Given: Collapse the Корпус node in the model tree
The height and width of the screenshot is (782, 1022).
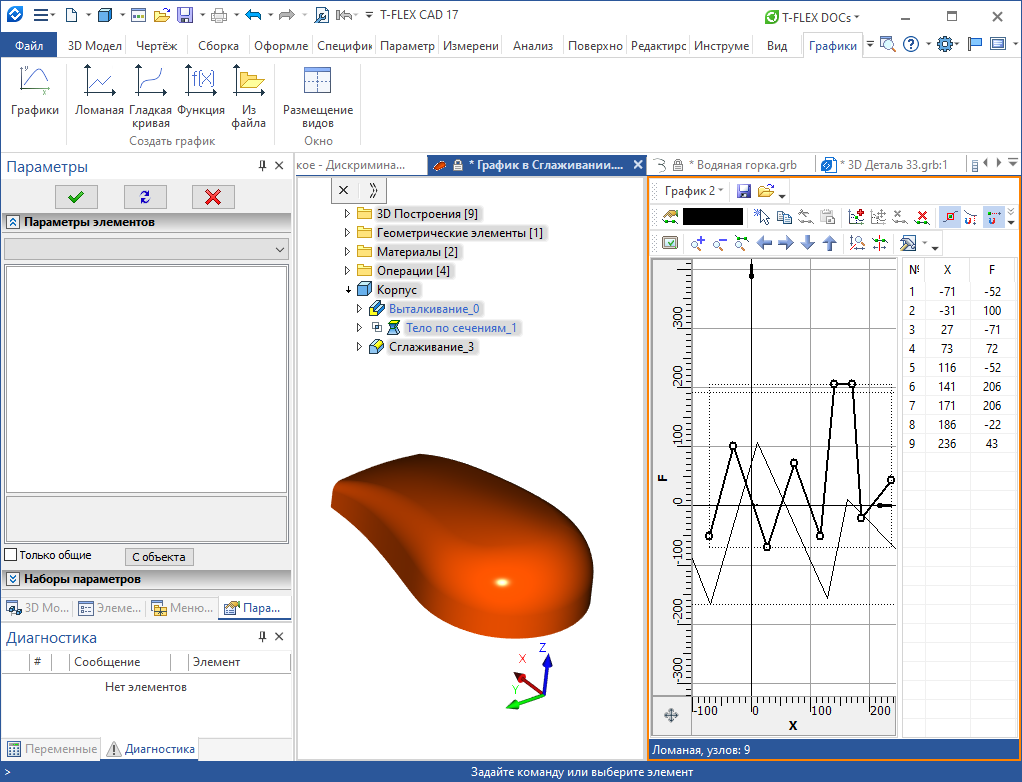Looking at the screenshot, I should (348, 289).
